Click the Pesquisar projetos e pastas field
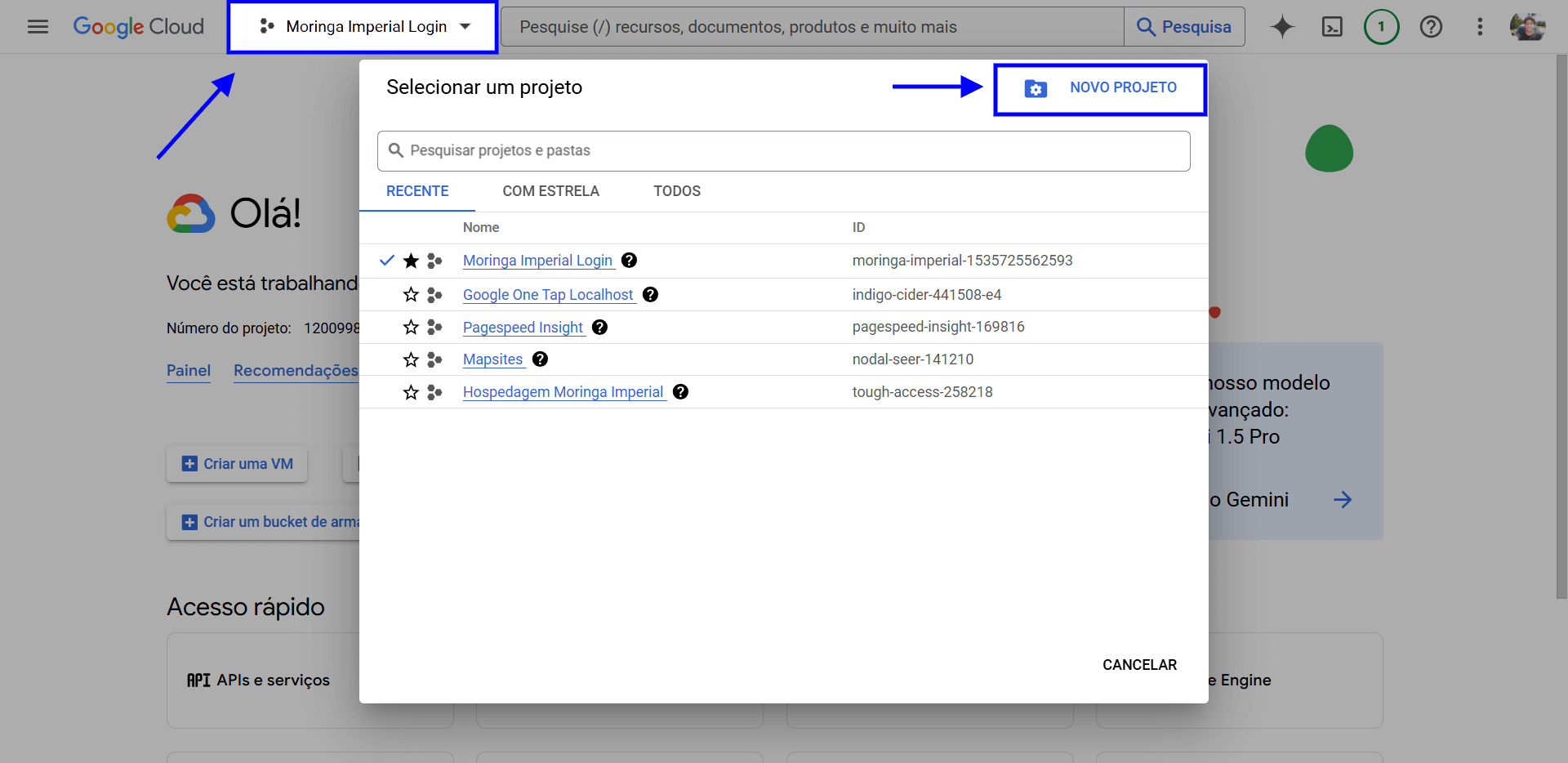1568x763 pixels. [x=784, y=151]
